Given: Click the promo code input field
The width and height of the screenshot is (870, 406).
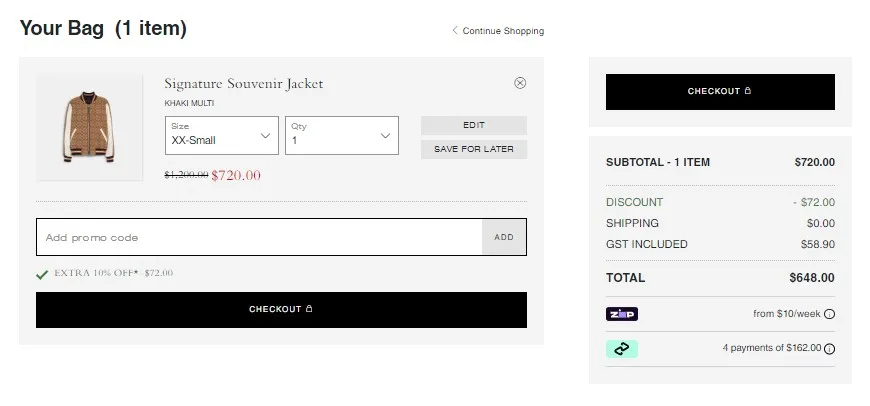Looking at the screenshot, I should [259, 237].
